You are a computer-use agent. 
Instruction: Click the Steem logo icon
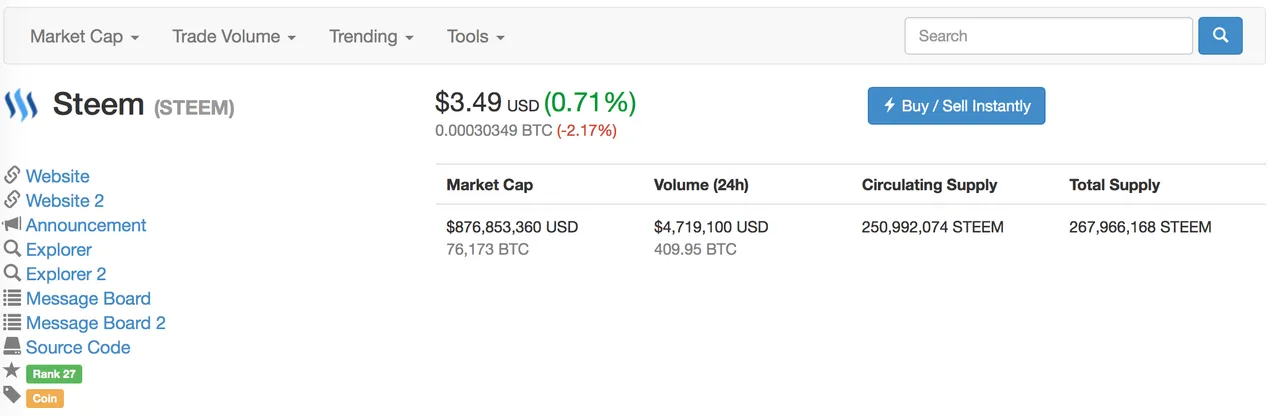pos(20,104)
